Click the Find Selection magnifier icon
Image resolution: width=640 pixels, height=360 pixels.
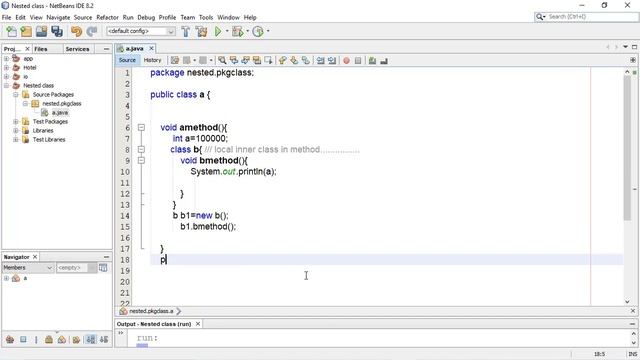[222, 60]
